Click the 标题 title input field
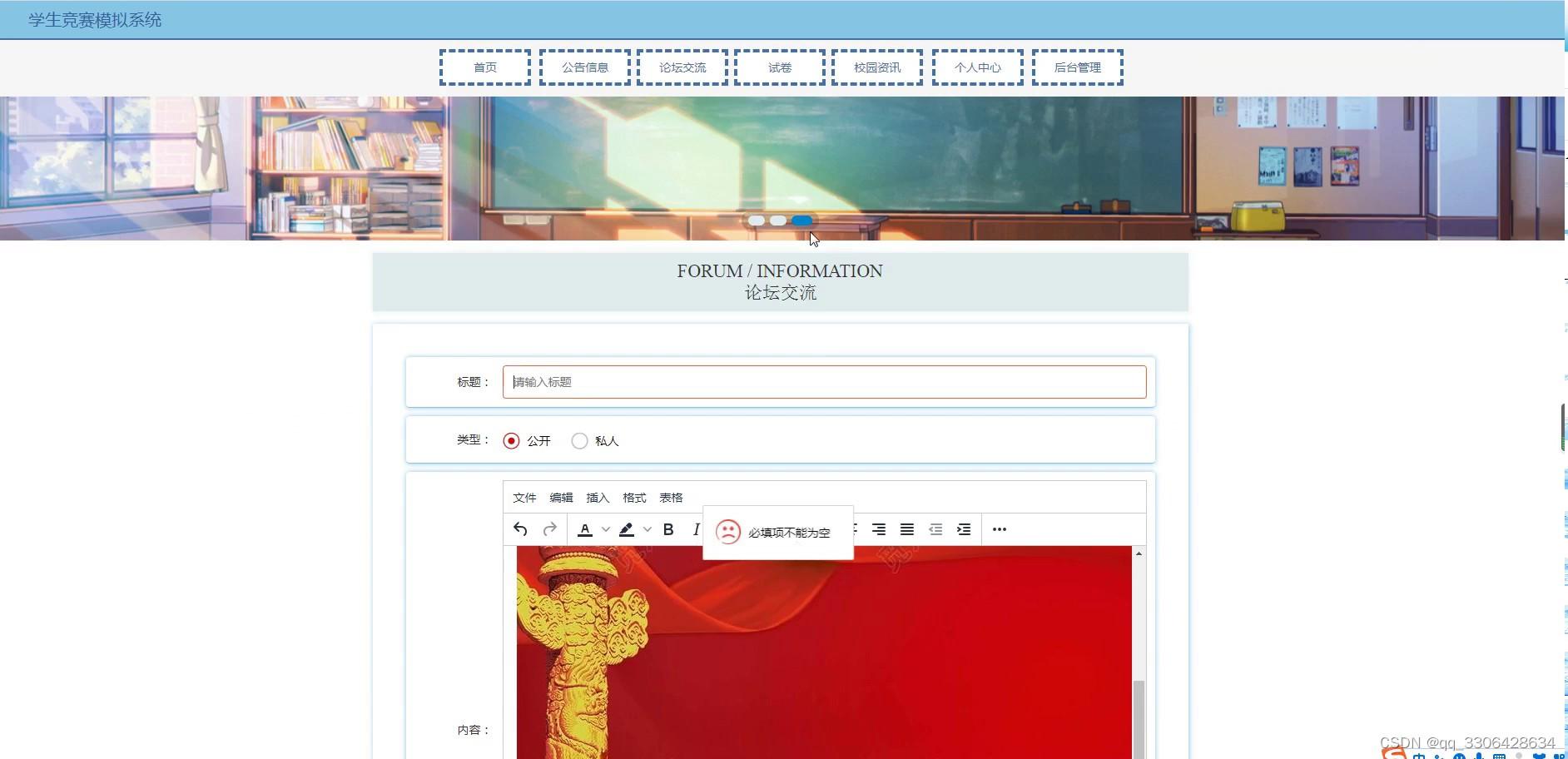This screenshot has width=1568, height=759. point(824,382)
